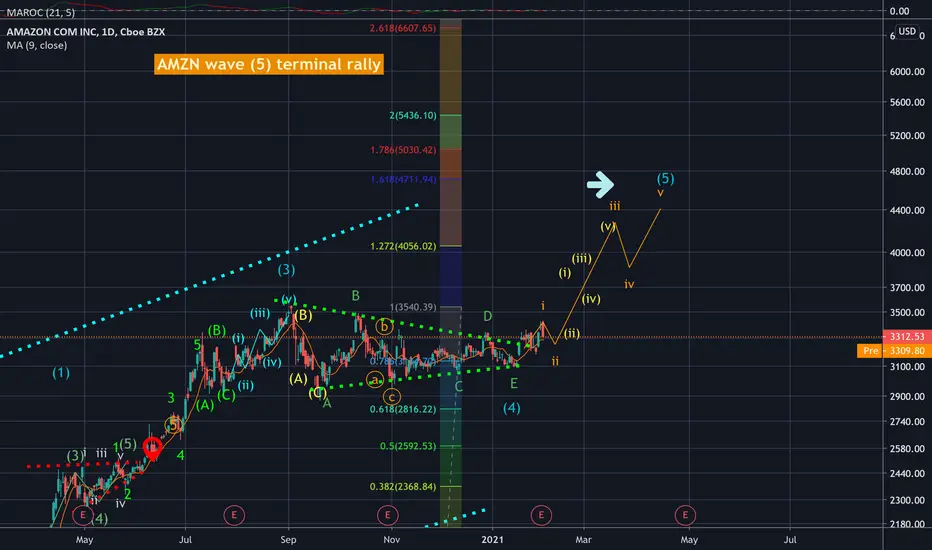Image resolution: width=932 pixels, height=550 pixels.
Task: Click the 2180.00 price axis label
Action: point(907,524)
